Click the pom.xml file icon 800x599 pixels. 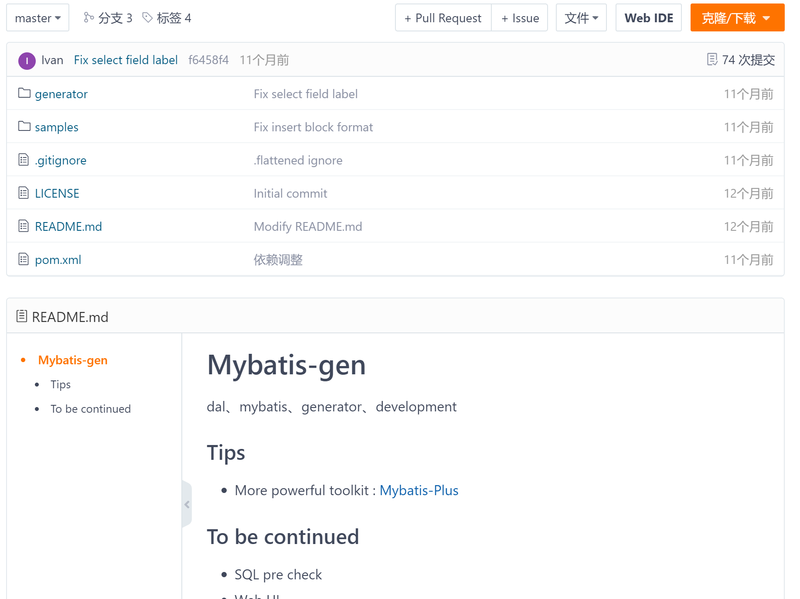tap(23, 259)
